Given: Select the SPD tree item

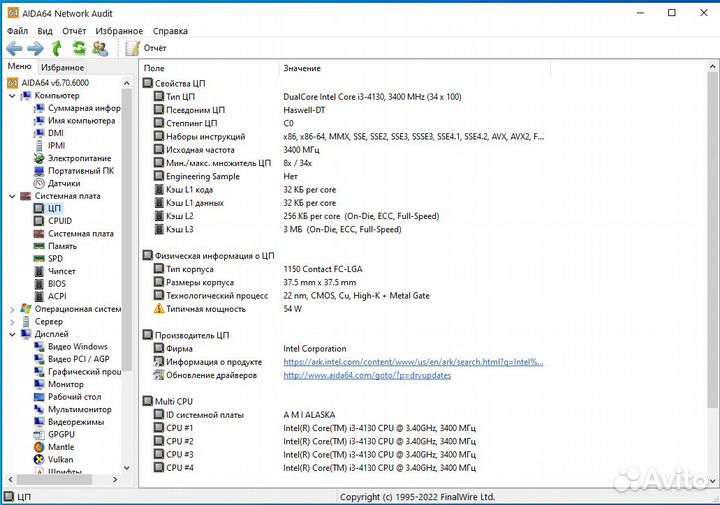Looking at the screenshot, I should click(48, 258).
